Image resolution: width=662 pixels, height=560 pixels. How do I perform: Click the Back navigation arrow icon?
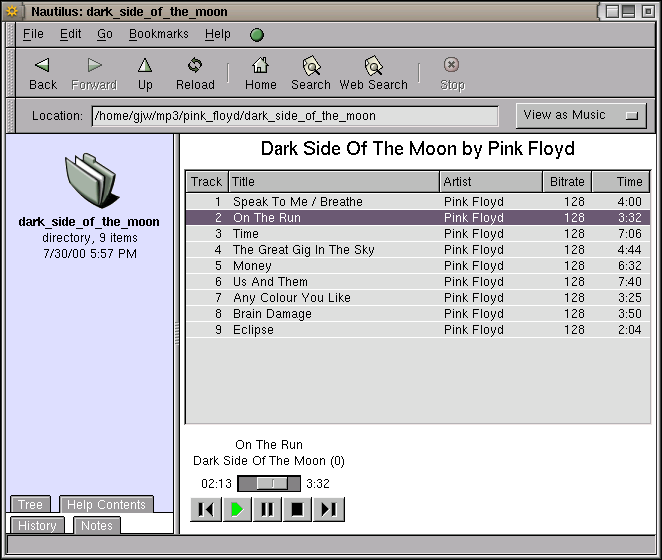(x=43, y=66)
